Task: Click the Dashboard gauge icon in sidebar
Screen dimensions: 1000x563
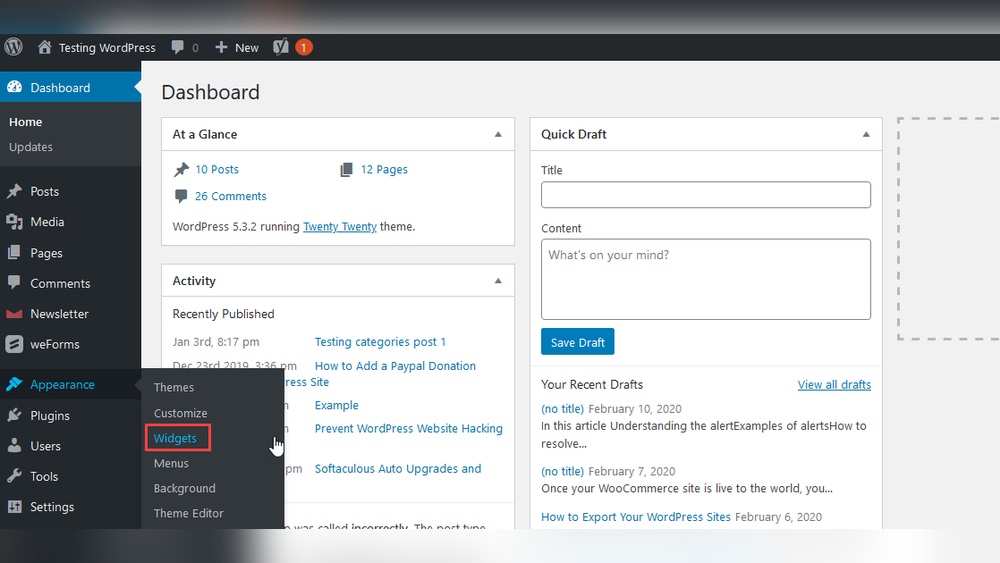Action: click(x=14, y=87)
